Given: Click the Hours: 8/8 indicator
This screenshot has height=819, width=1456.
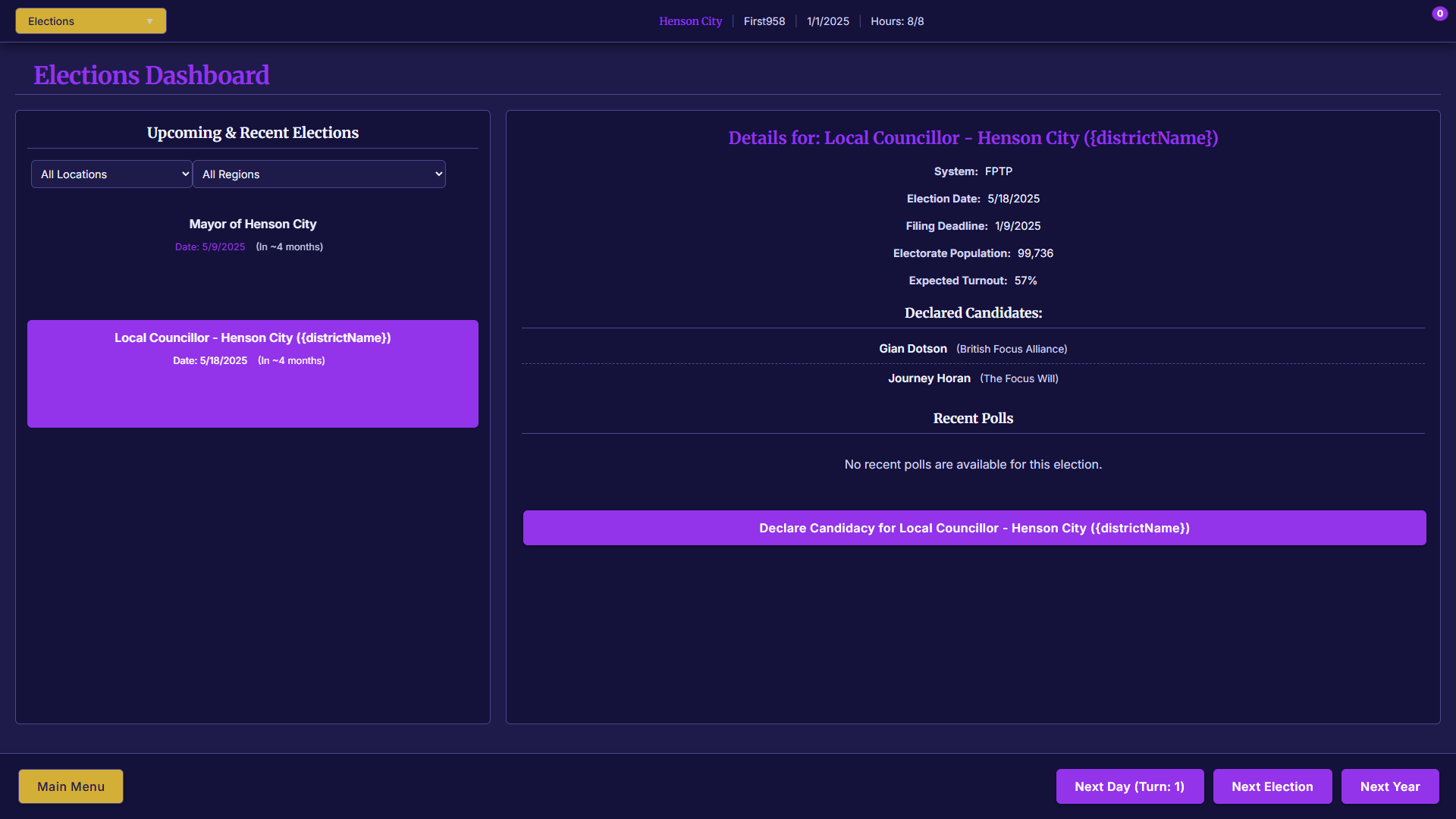Looking at the screenshot, I should [896, 21].
